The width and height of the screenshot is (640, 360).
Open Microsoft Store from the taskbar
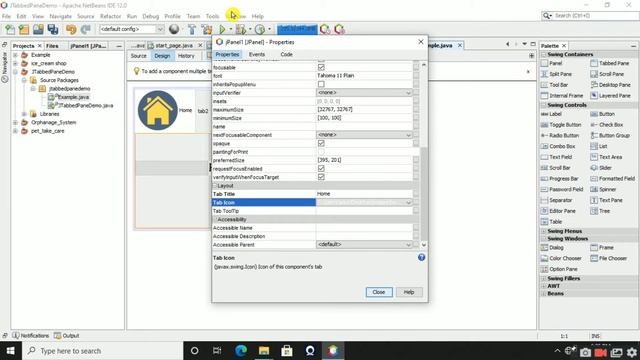pyautogui.click(x=287, y=351)
